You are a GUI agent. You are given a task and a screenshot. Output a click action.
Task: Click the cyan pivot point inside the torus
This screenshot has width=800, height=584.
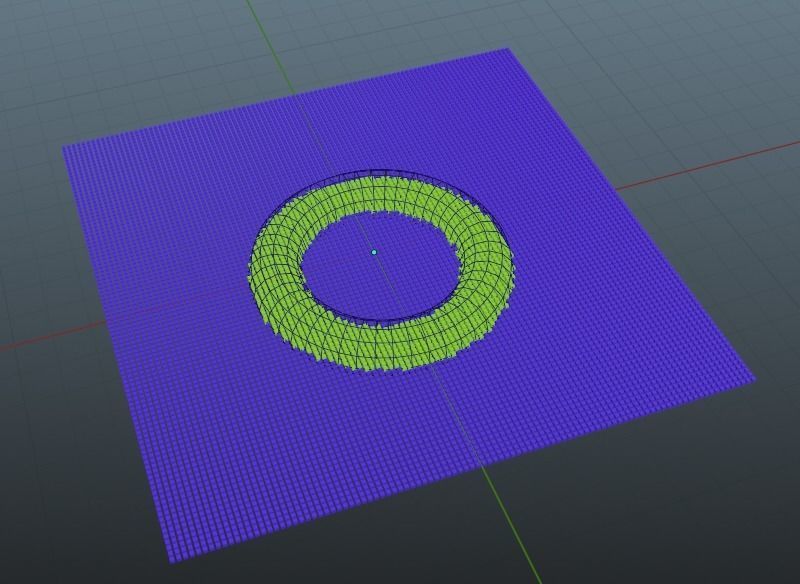374,252
